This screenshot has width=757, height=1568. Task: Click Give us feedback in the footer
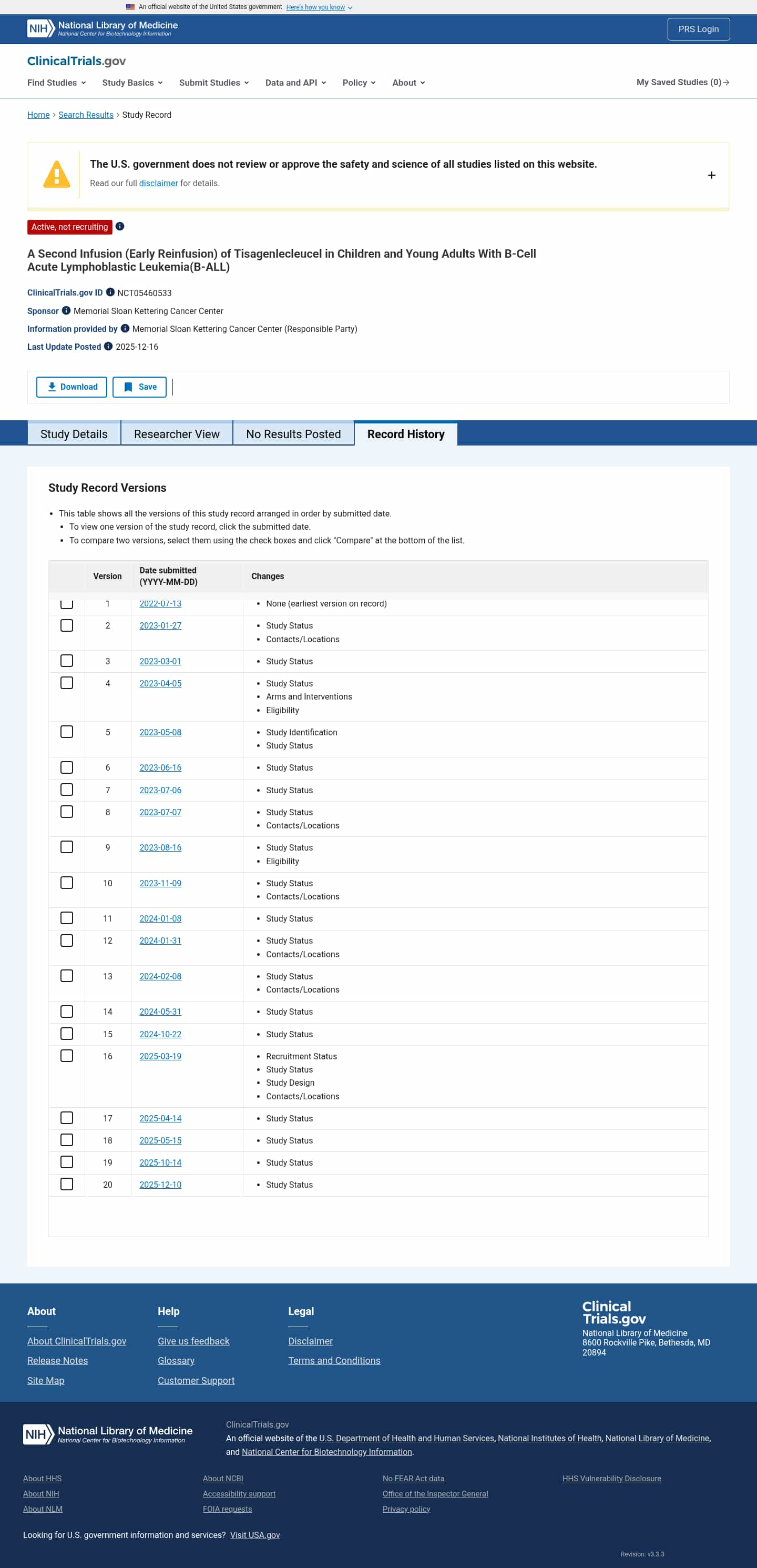[x=193, y=1341]
